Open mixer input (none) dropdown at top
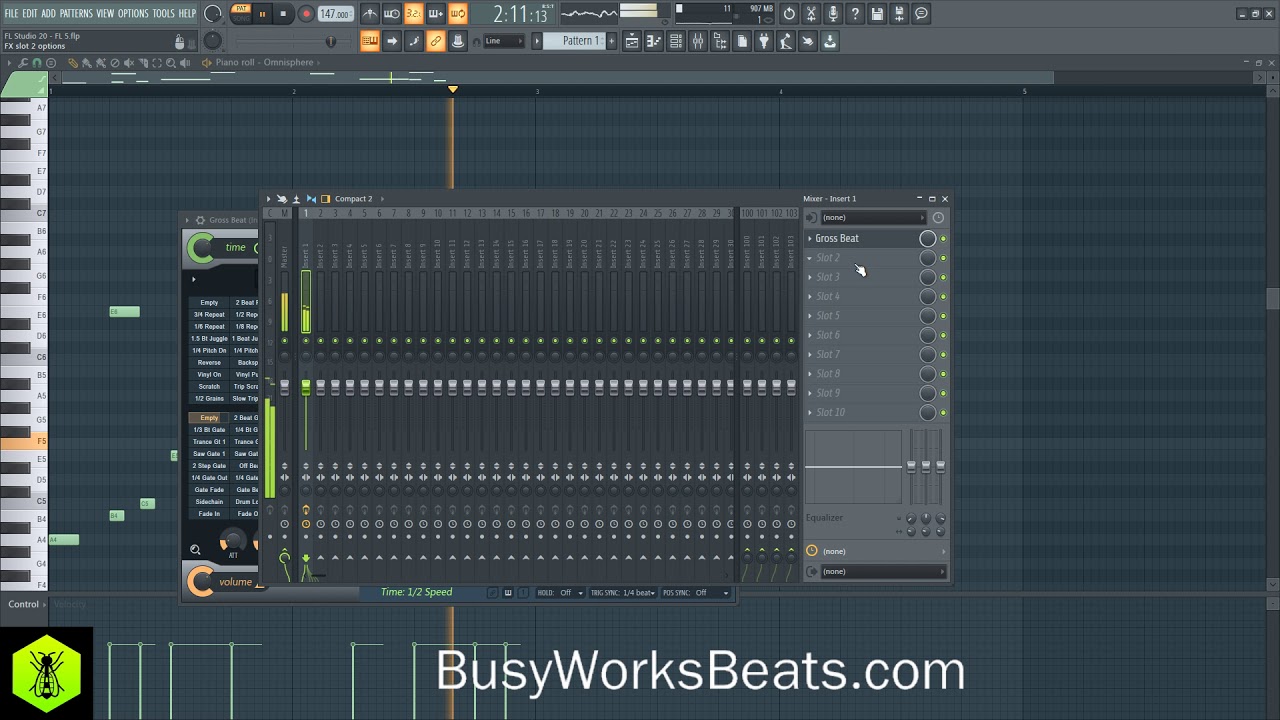 (873, 217)
